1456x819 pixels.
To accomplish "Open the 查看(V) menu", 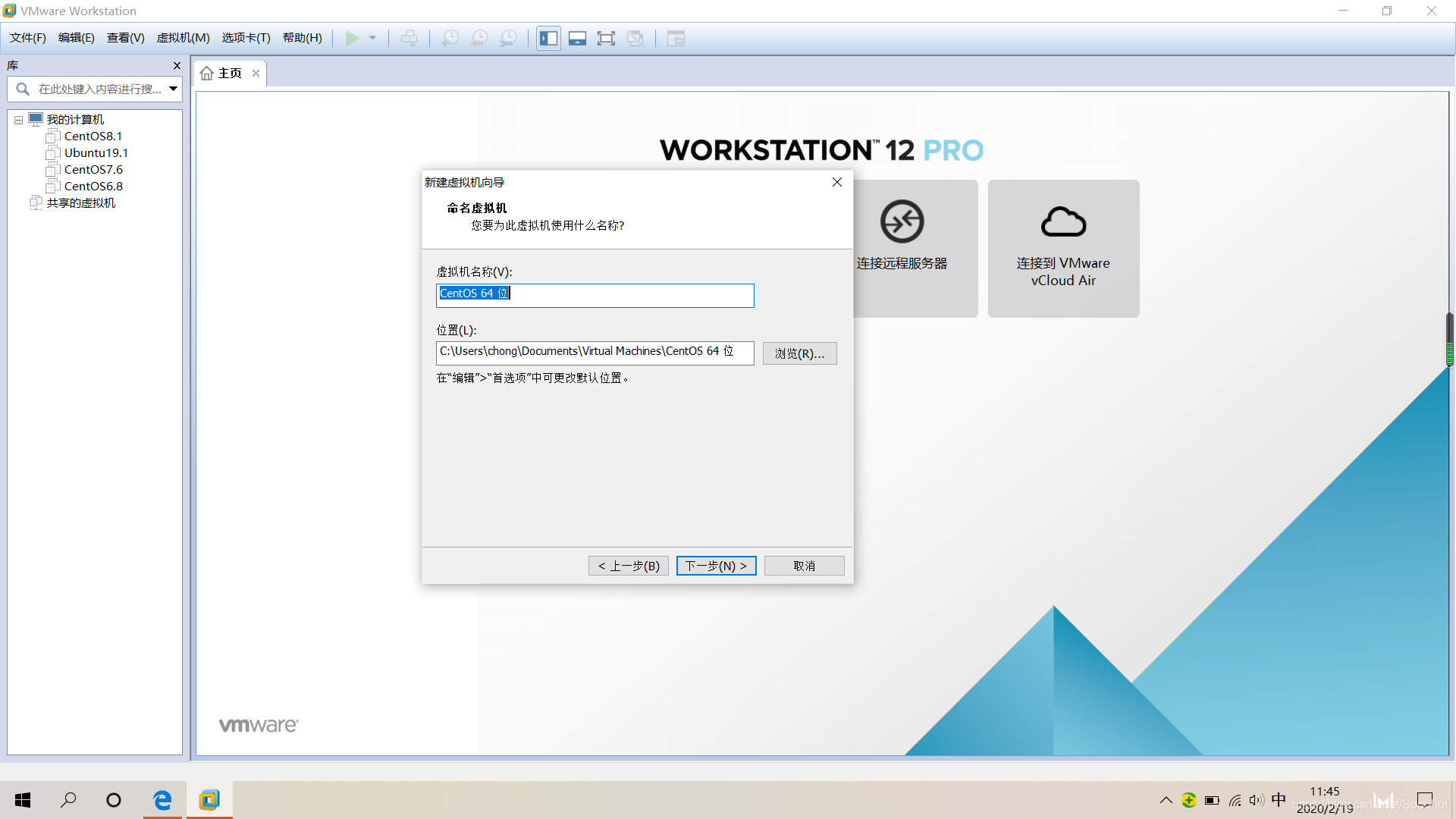I will [x=126, y=38].
